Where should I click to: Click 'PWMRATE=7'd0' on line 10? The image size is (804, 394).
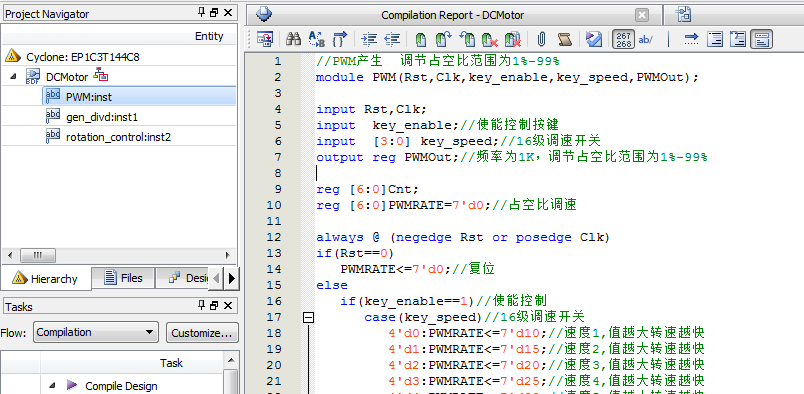coord(436,205)
